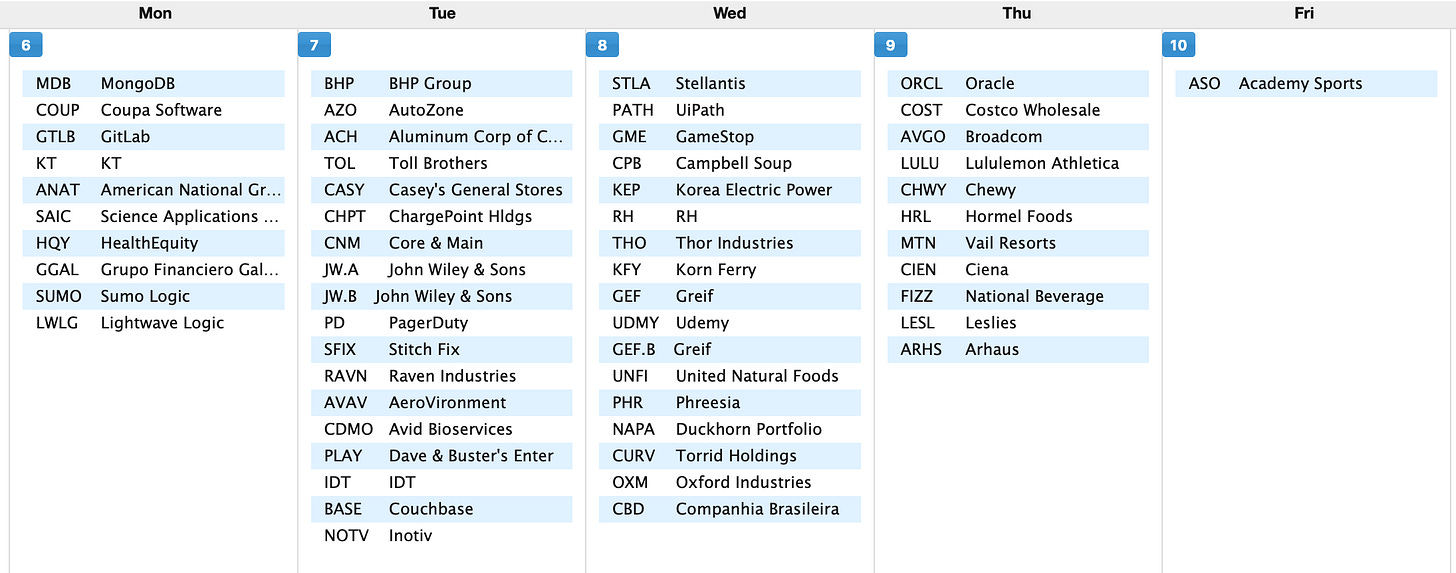The height and width of the screenshot is (573, 1456).
Task: Select the KT row on Monday
Action: (154, 163)
